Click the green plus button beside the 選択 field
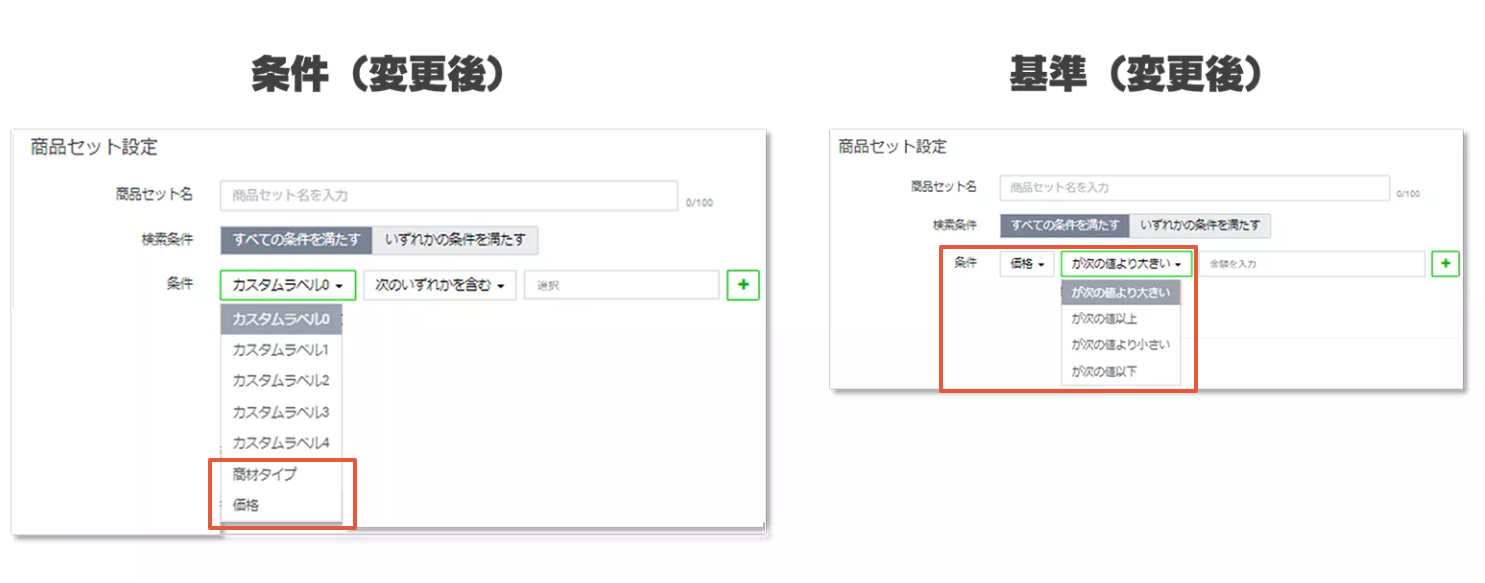The width and height of the screenshot is (1485, 583). pyautogui.click(x=743, y=285)
